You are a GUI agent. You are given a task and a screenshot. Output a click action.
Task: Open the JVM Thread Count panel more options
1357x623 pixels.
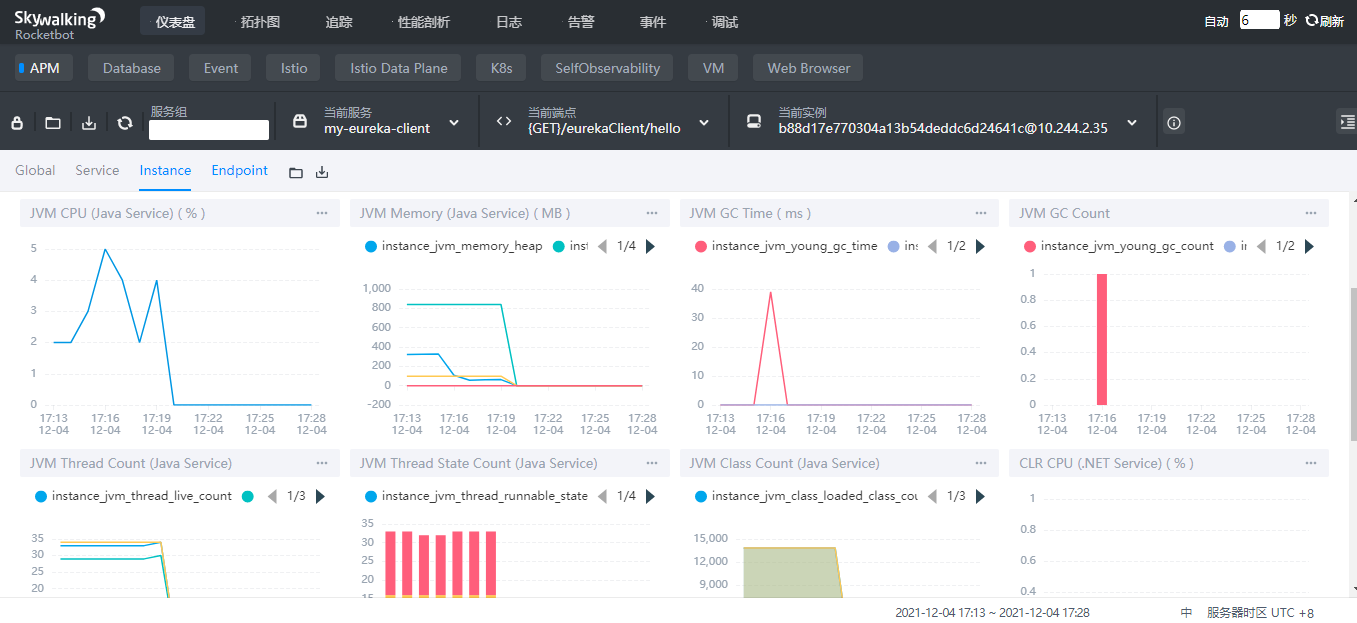(322, 463)
